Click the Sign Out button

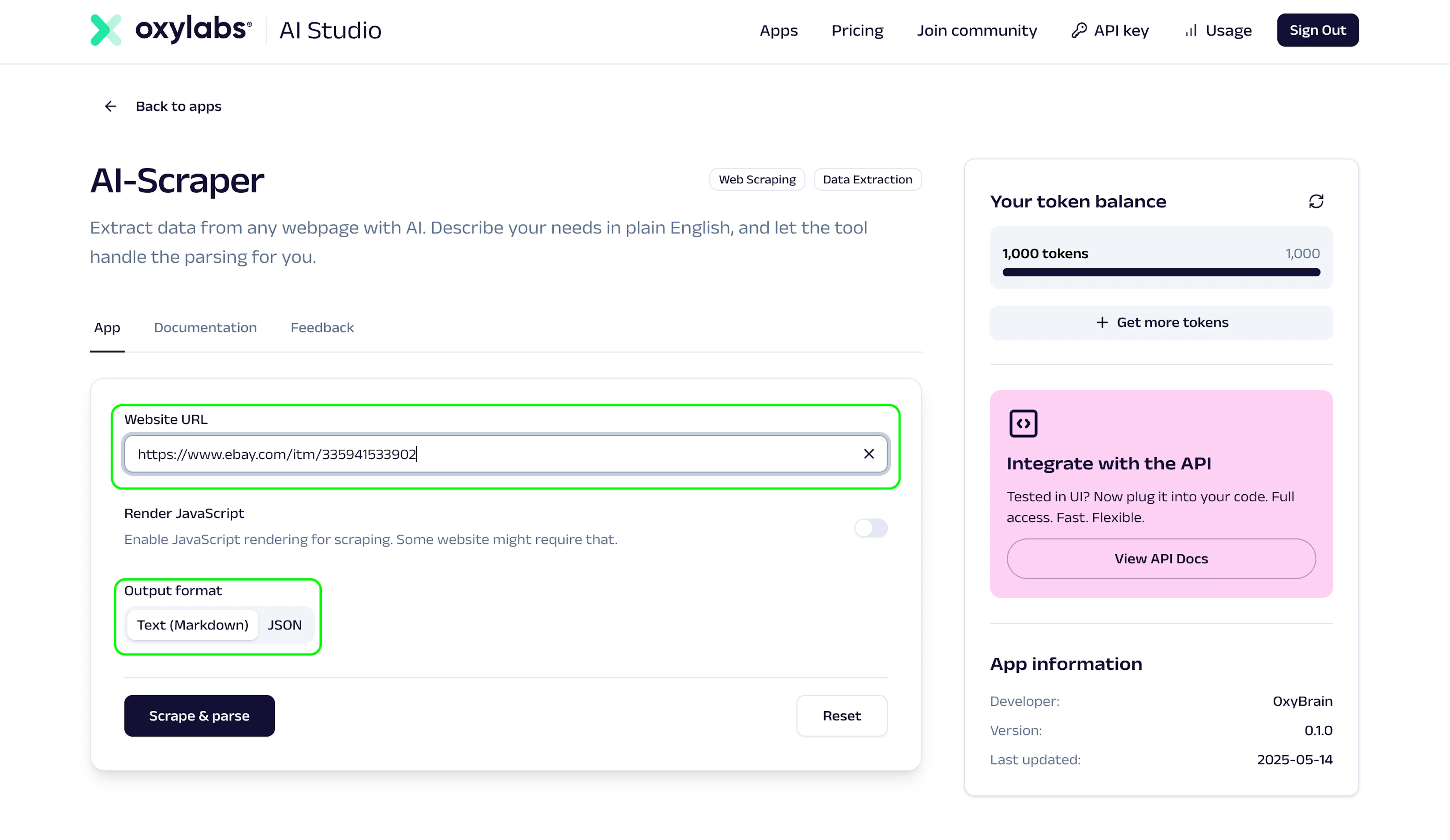point(1318,30)
